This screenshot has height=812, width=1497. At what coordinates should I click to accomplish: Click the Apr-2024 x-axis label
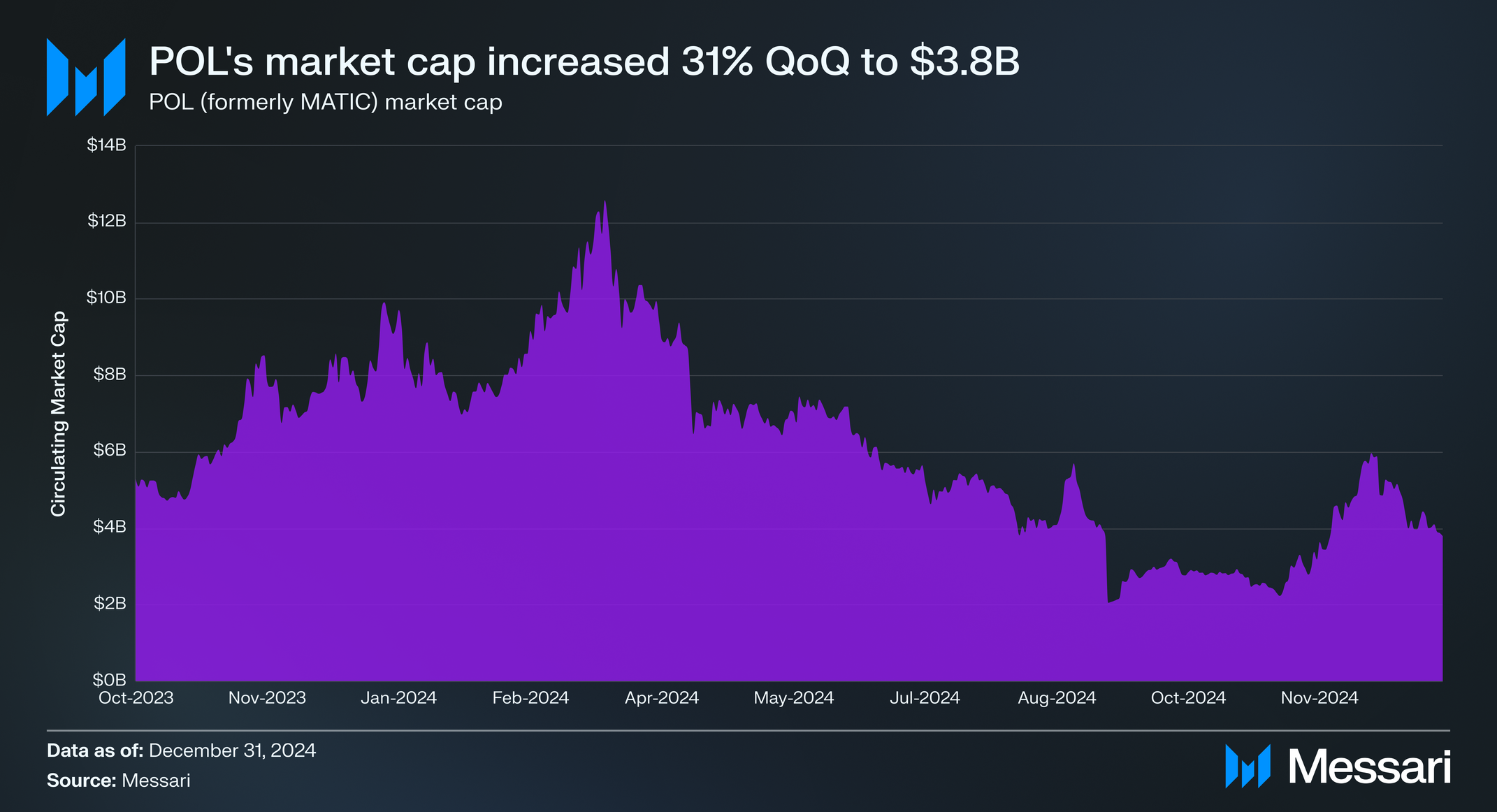coord(661,698)
